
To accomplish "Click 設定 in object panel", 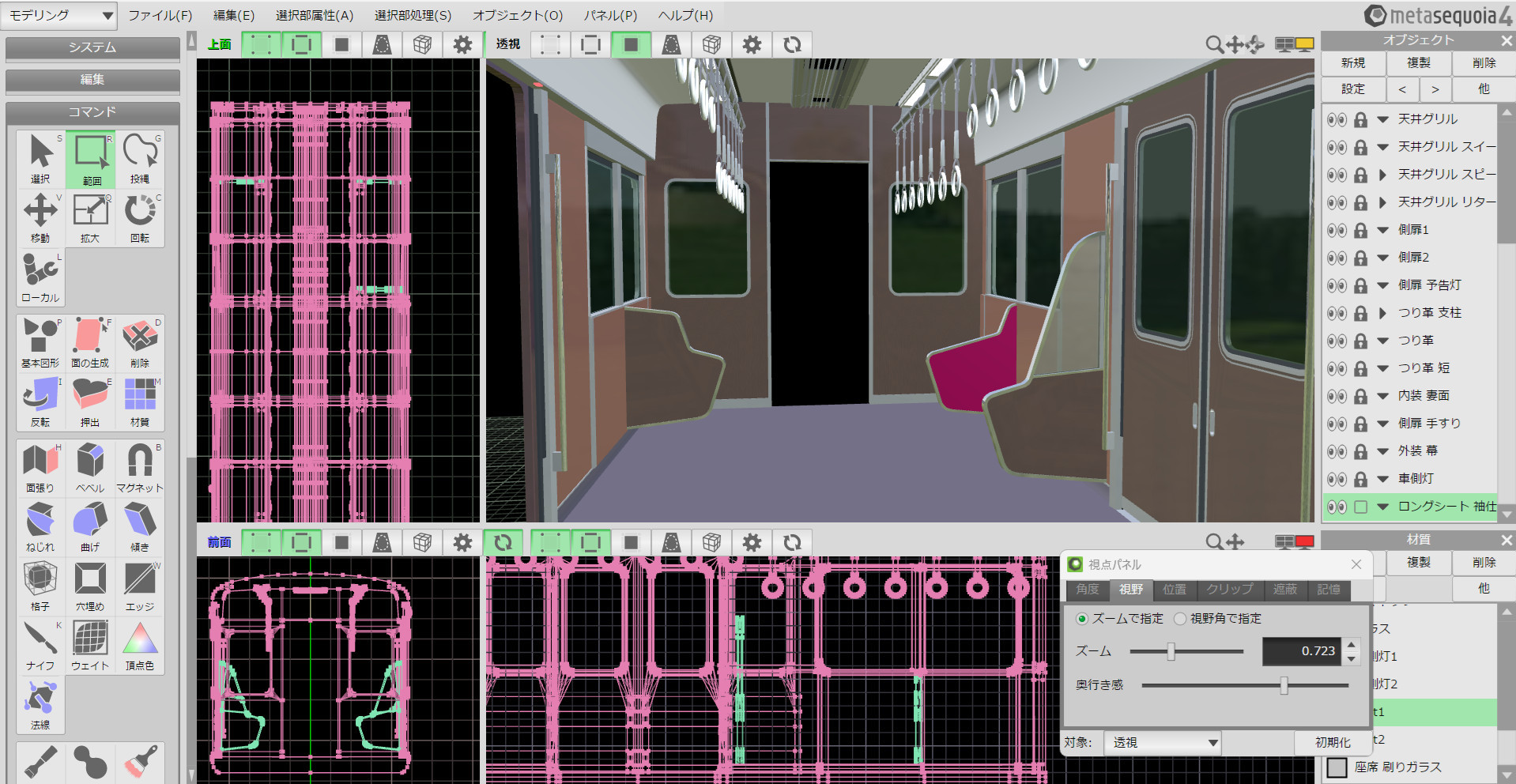I will click(x=1353, y=89).
